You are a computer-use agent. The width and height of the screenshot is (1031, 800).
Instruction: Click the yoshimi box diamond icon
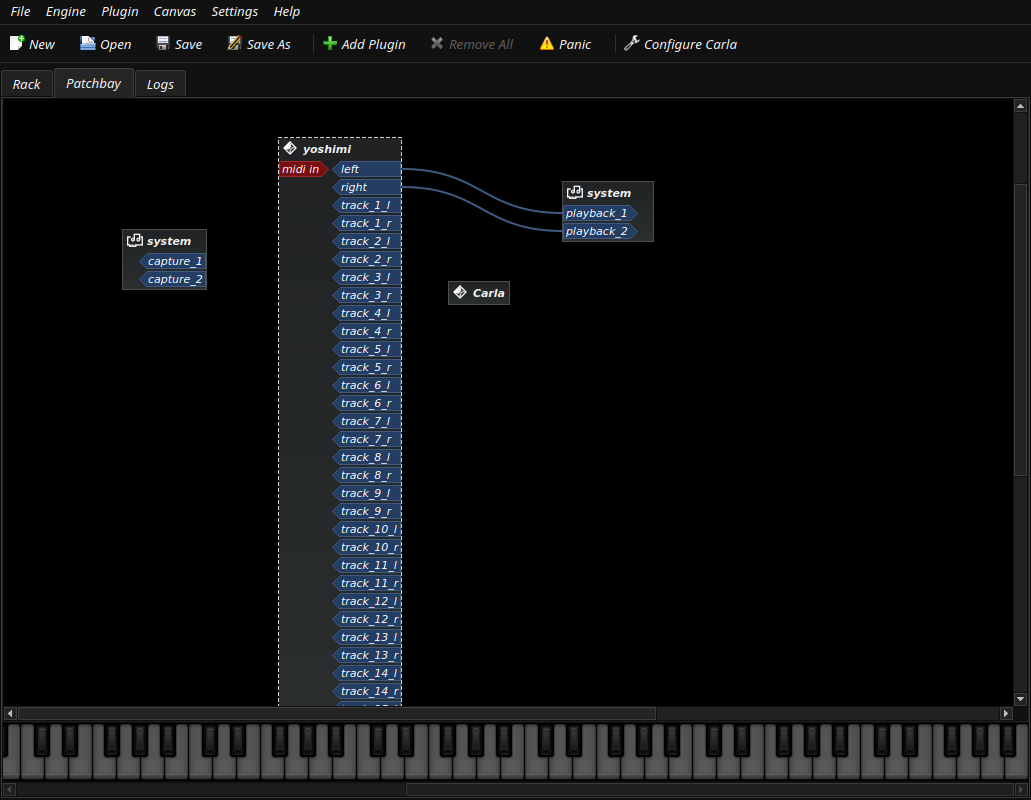tap(290, 149)
